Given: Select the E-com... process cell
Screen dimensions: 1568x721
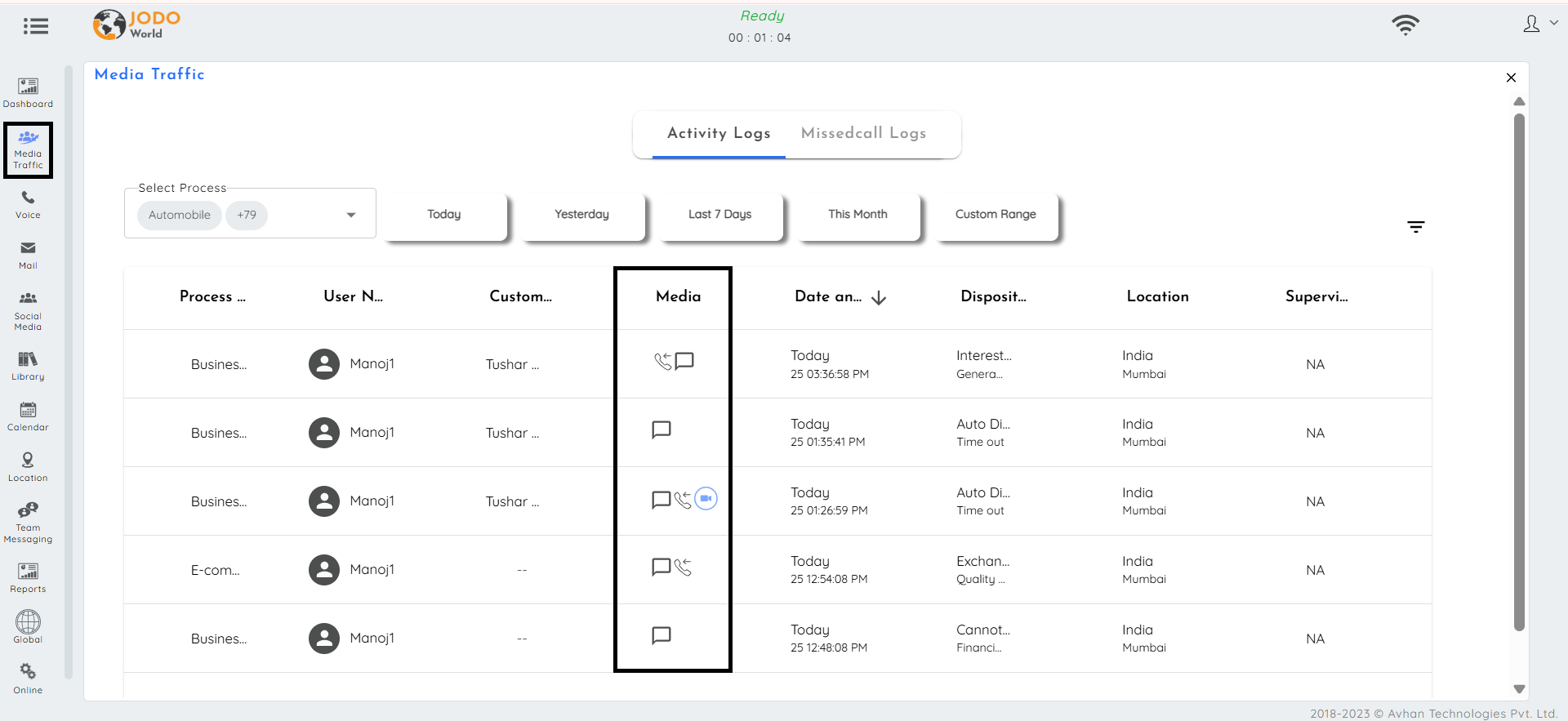Looking at the screenshot, I should tap(216, 570).
